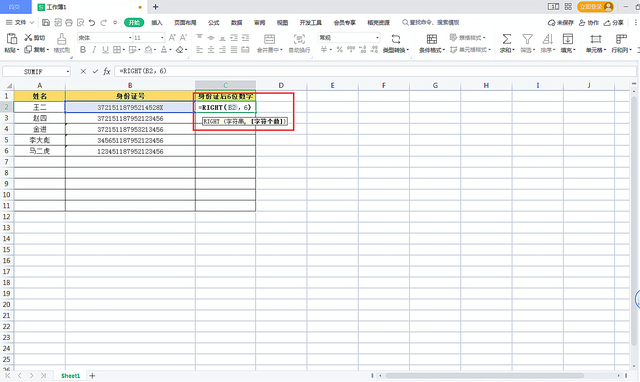Confirm the formula with the checkmark icon
This screenshot has height=382, width=640.
[x=95, y=71]
